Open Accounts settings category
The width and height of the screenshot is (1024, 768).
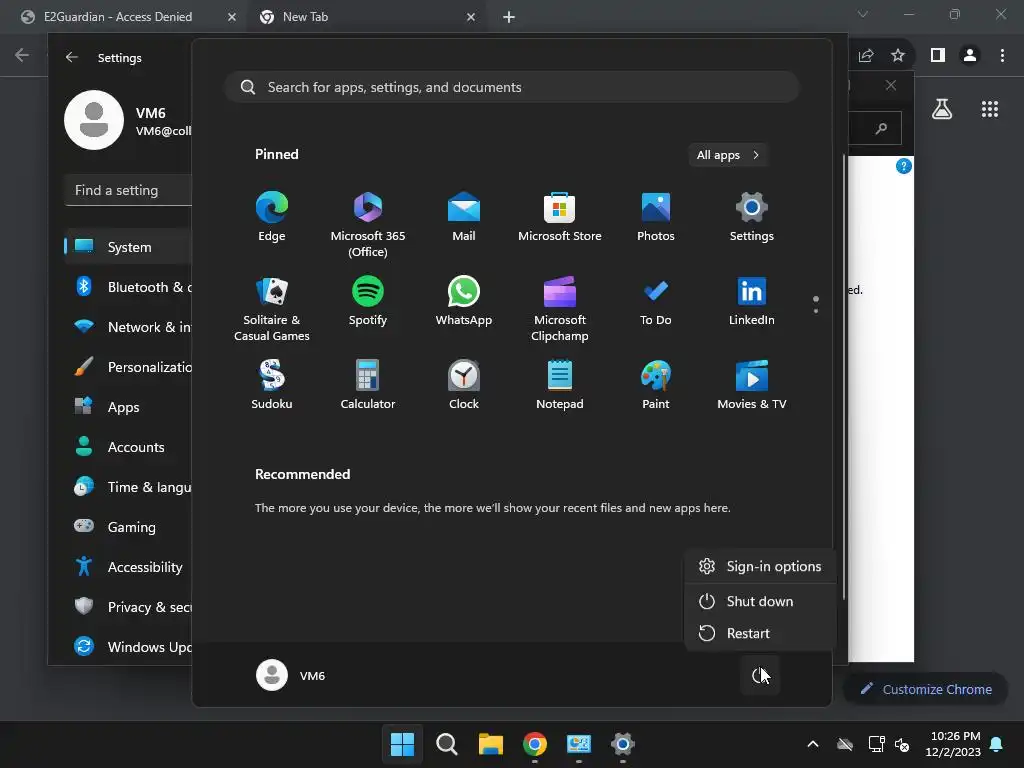click(x=128, y=447)
